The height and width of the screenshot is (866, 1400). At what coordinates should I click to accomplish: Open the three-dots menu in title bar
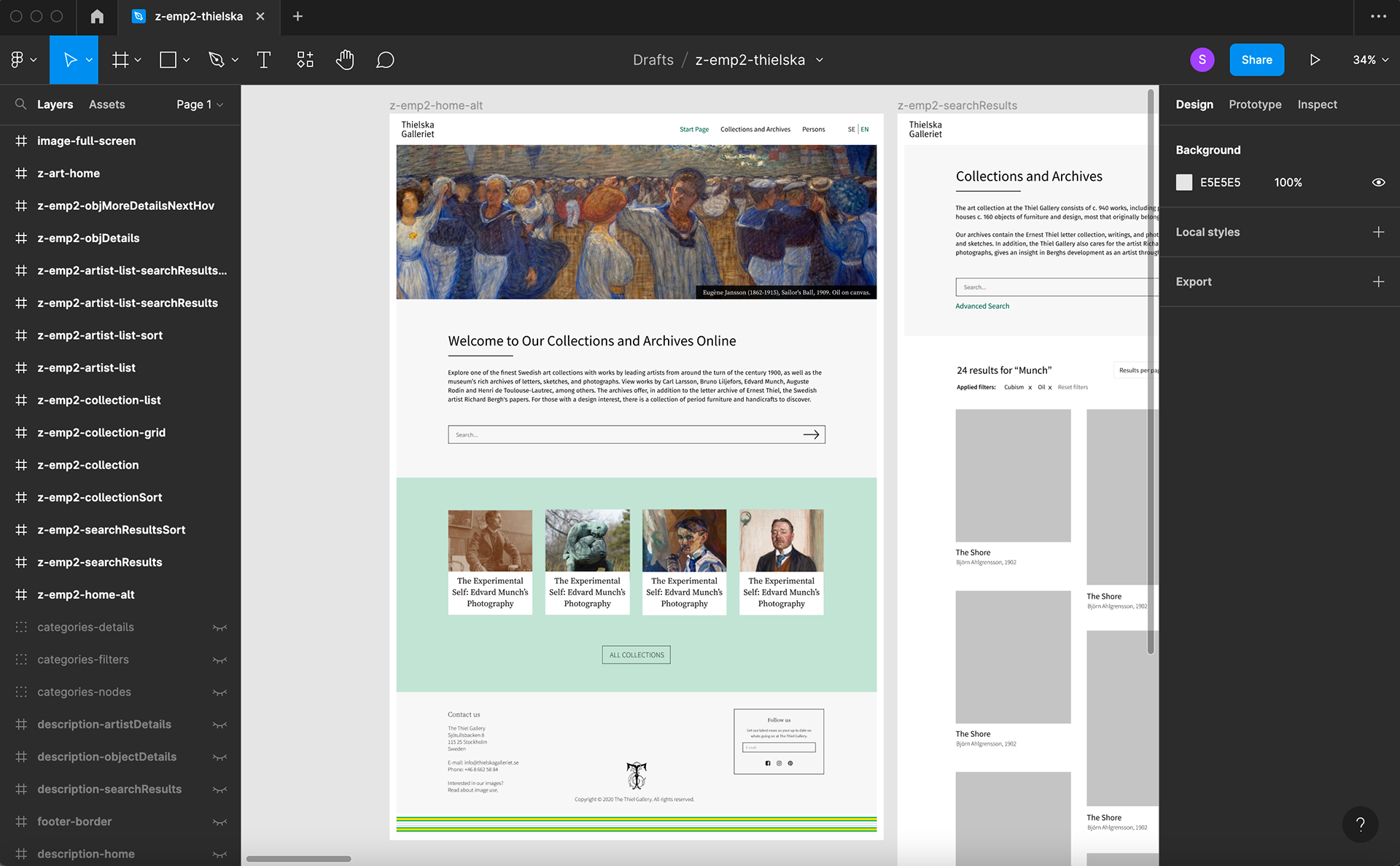tap(1378, 16)
